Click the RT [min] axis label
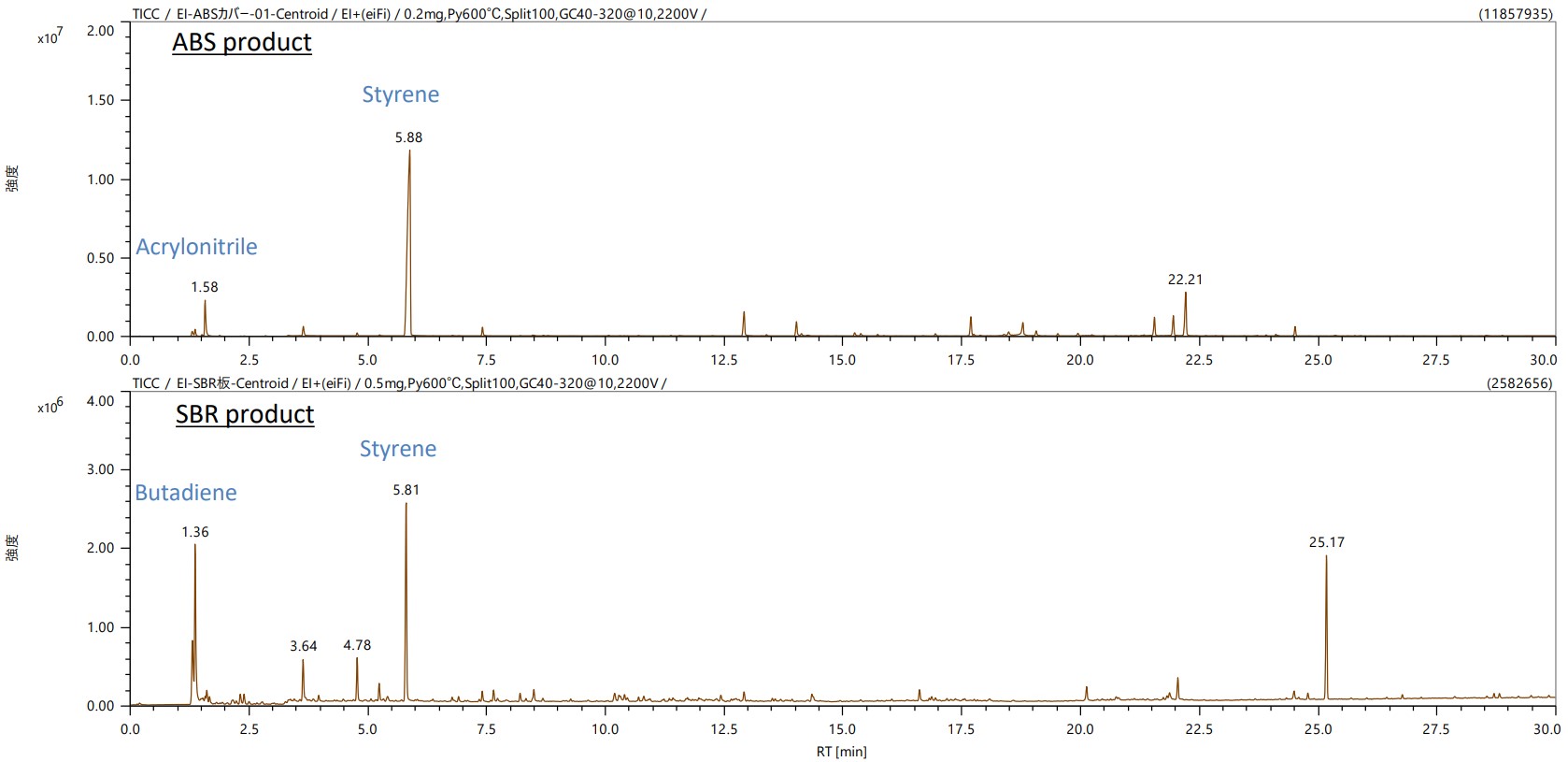Screen dimensions: 1568x762 coord(841,752)
